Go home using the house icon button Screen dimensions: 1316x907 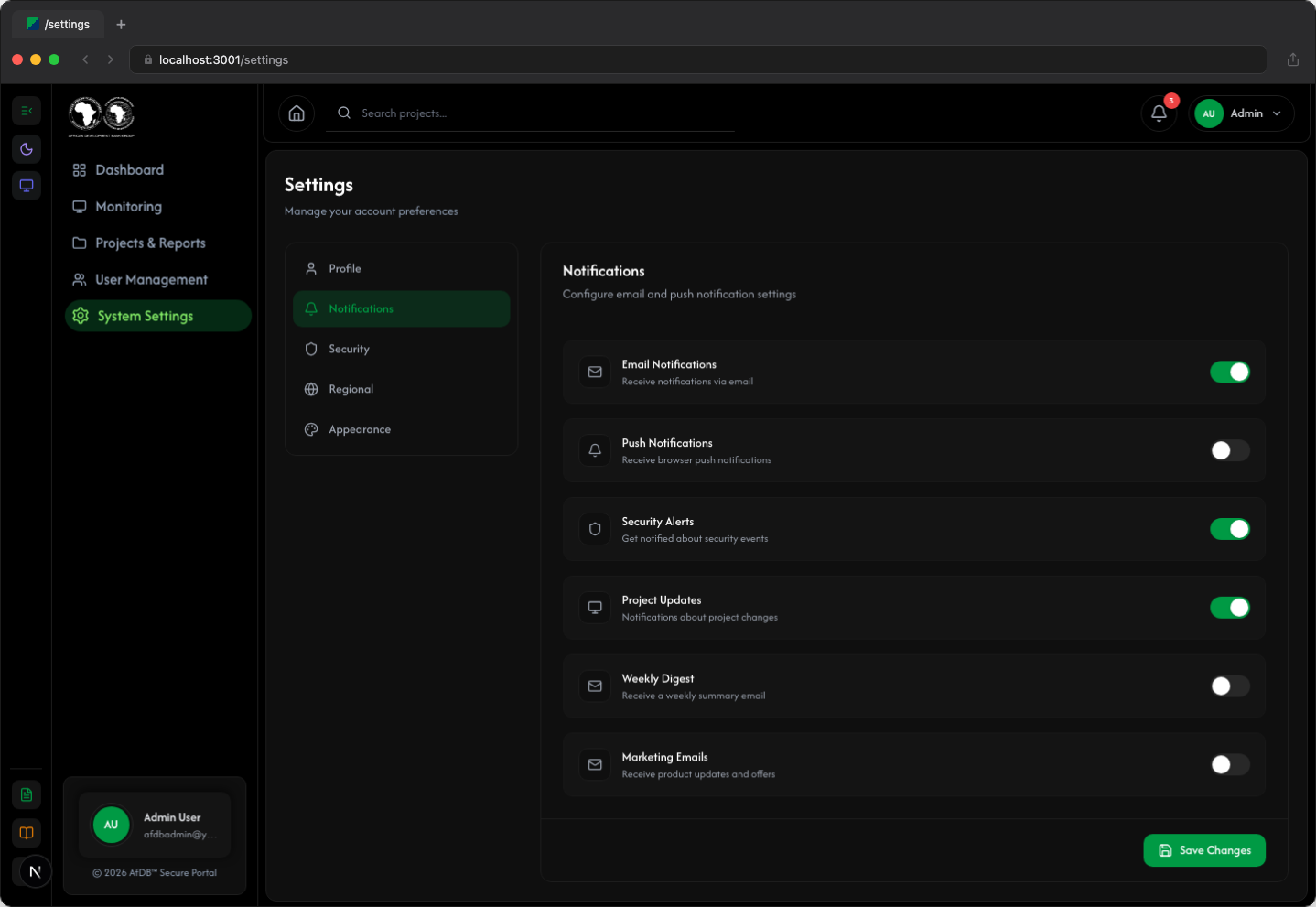pos(297,113)
